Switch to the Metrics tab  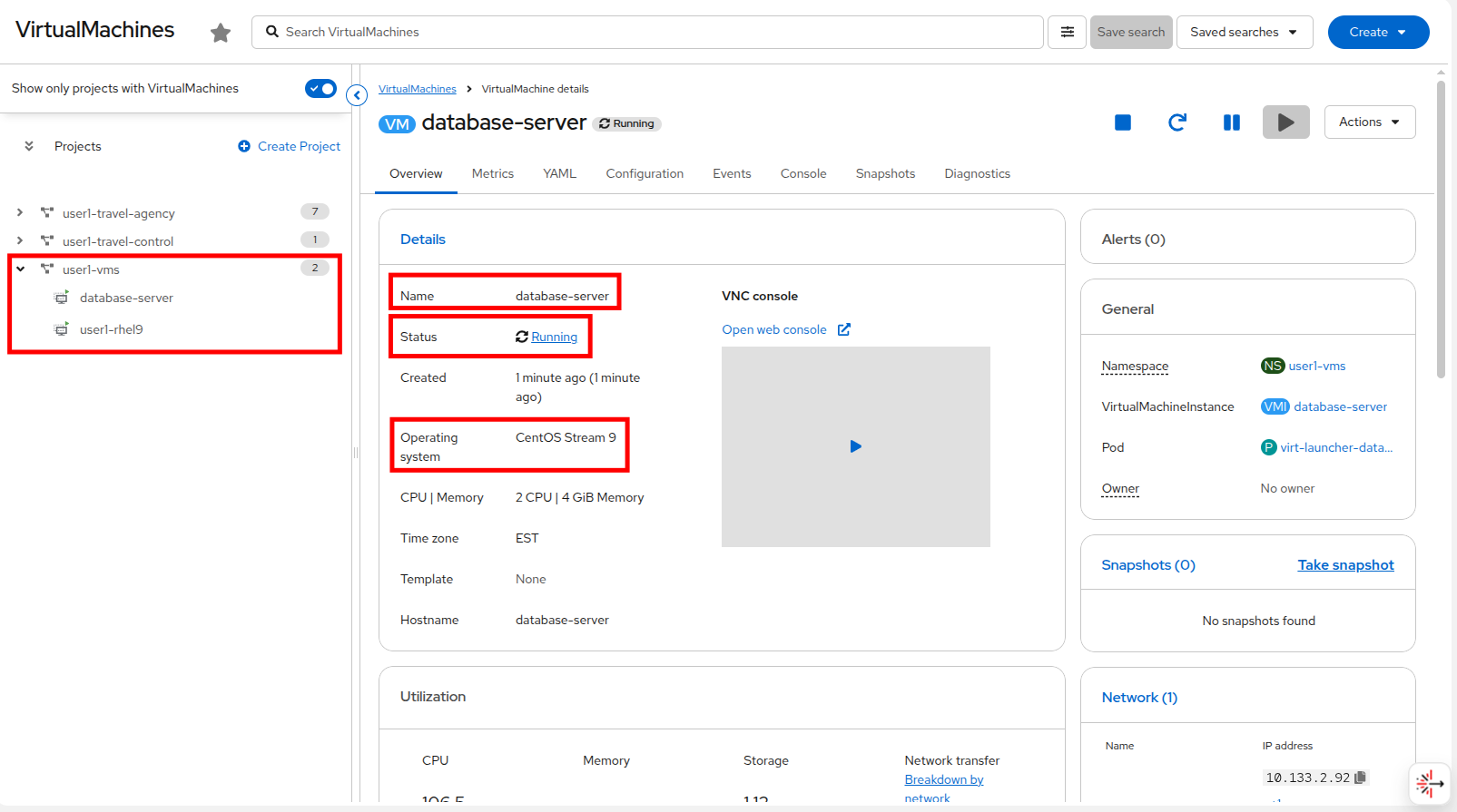click(x=492, y=173)
